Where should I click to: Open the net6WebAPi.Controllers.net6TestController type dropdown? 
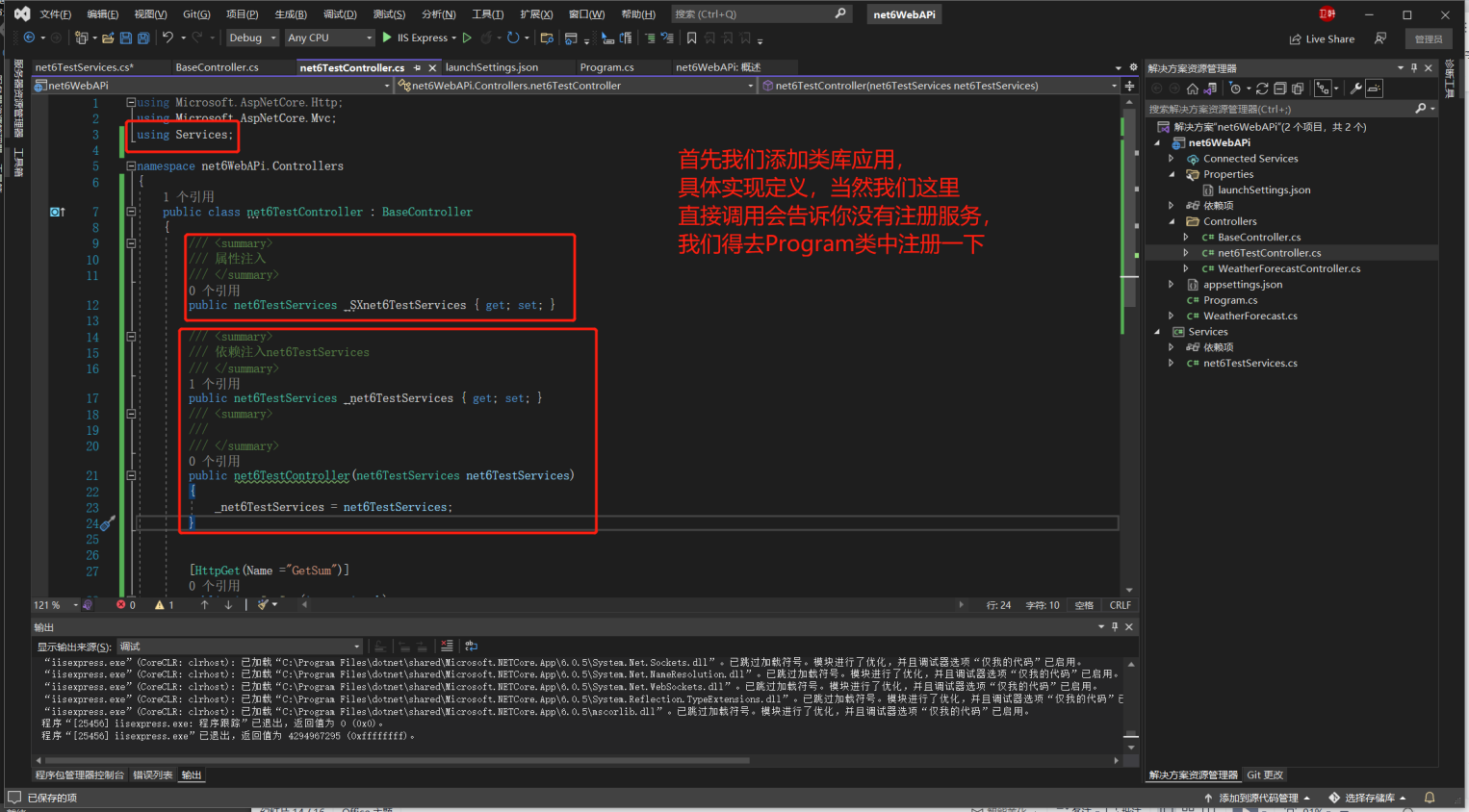(x=576, y=86)
